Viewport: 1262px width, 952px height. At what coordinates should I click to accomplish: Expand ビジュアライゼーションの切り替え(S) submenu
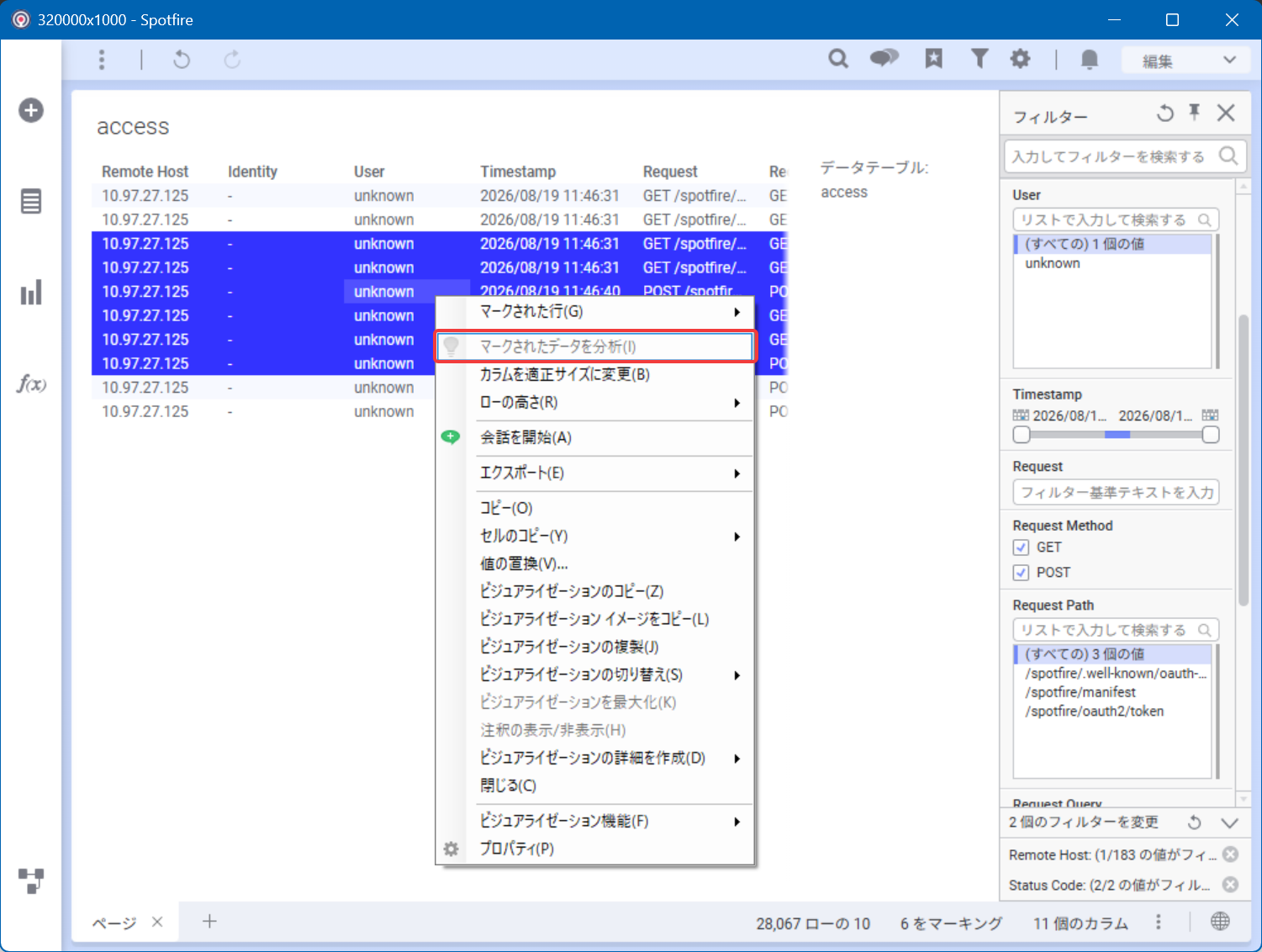594,674
